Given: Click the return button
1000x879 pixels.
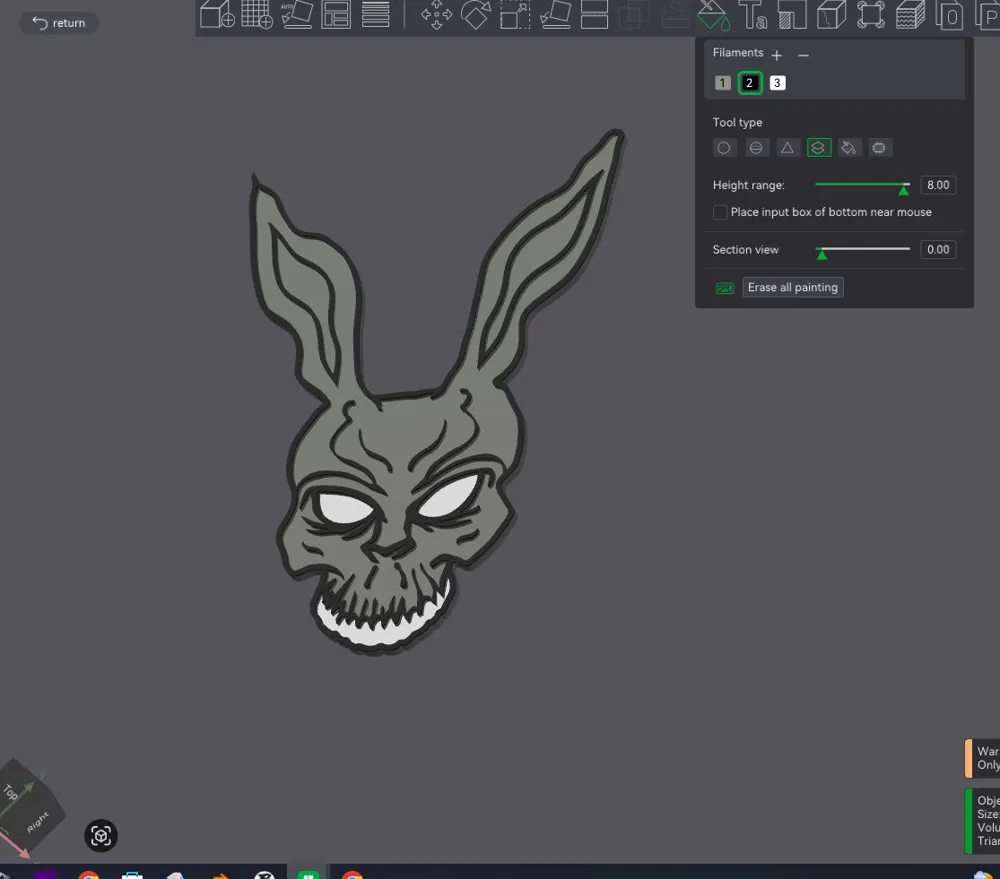Looking at the screenshot, I should point(59,23).
